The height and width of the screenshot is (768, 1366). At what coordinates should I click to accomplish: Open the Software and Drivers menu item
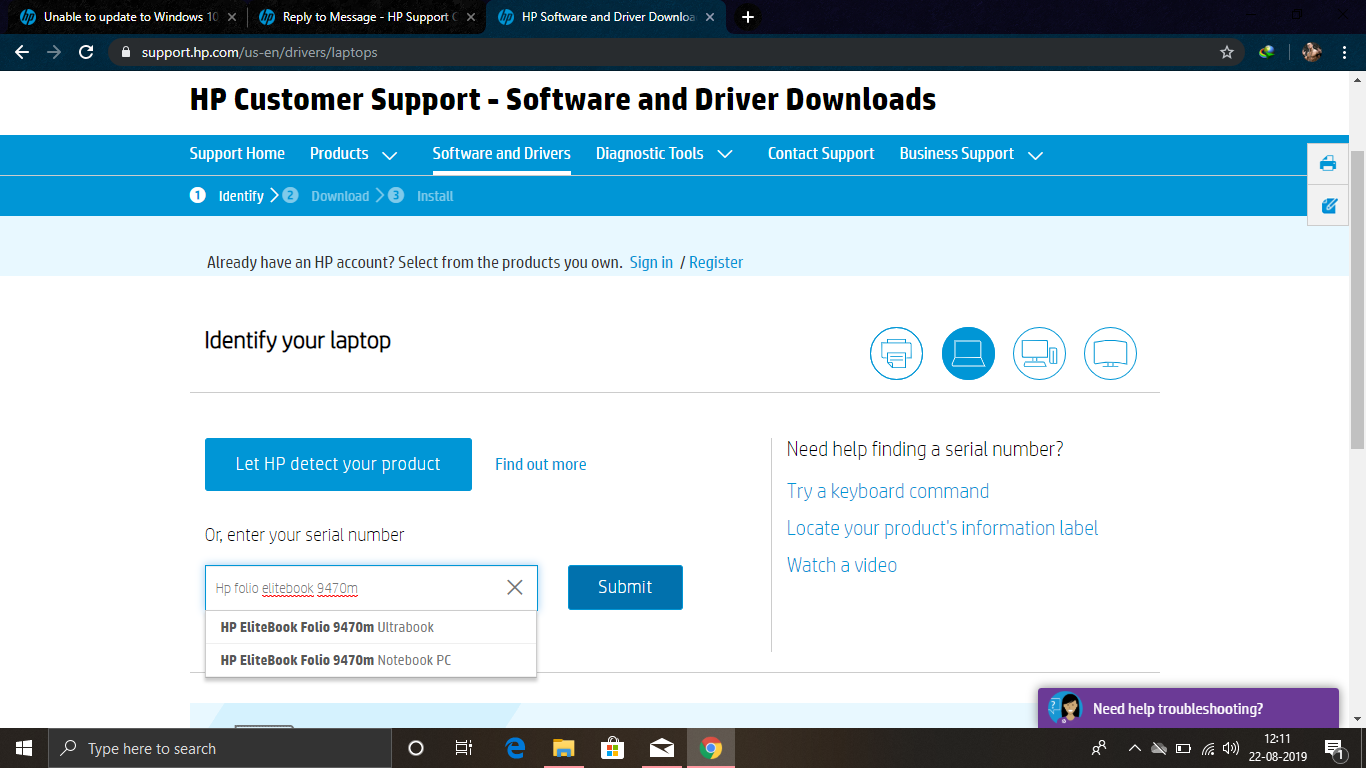501,154
